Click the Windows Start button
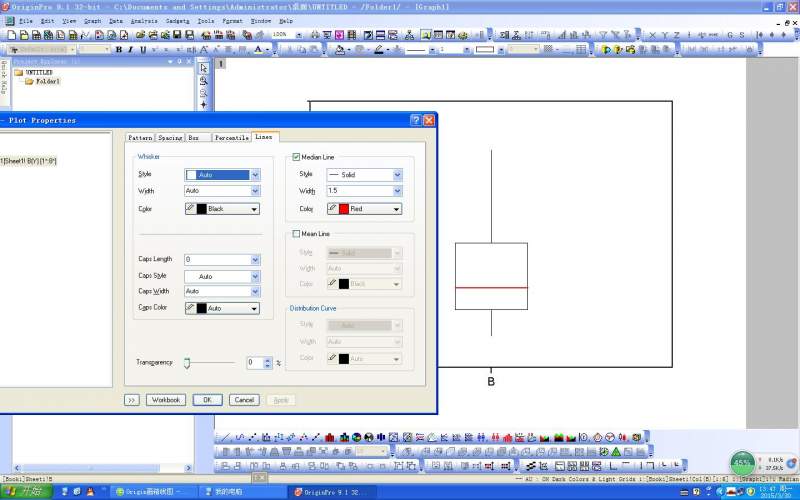Screen dimensions: 800x500 click(x=27, y=491)
